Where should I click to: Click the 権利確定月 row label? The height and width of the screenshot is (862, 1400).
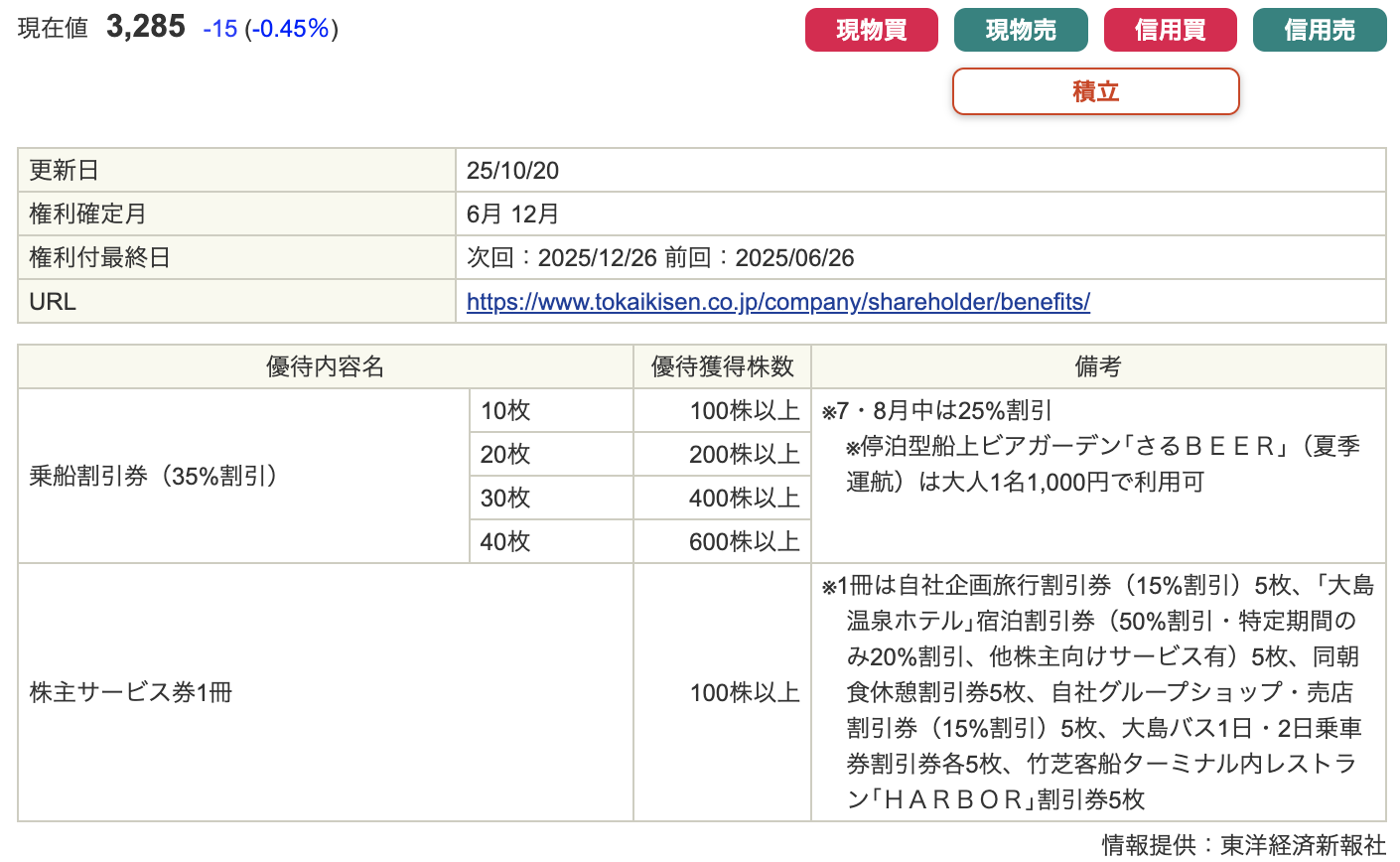coord(87,215)
